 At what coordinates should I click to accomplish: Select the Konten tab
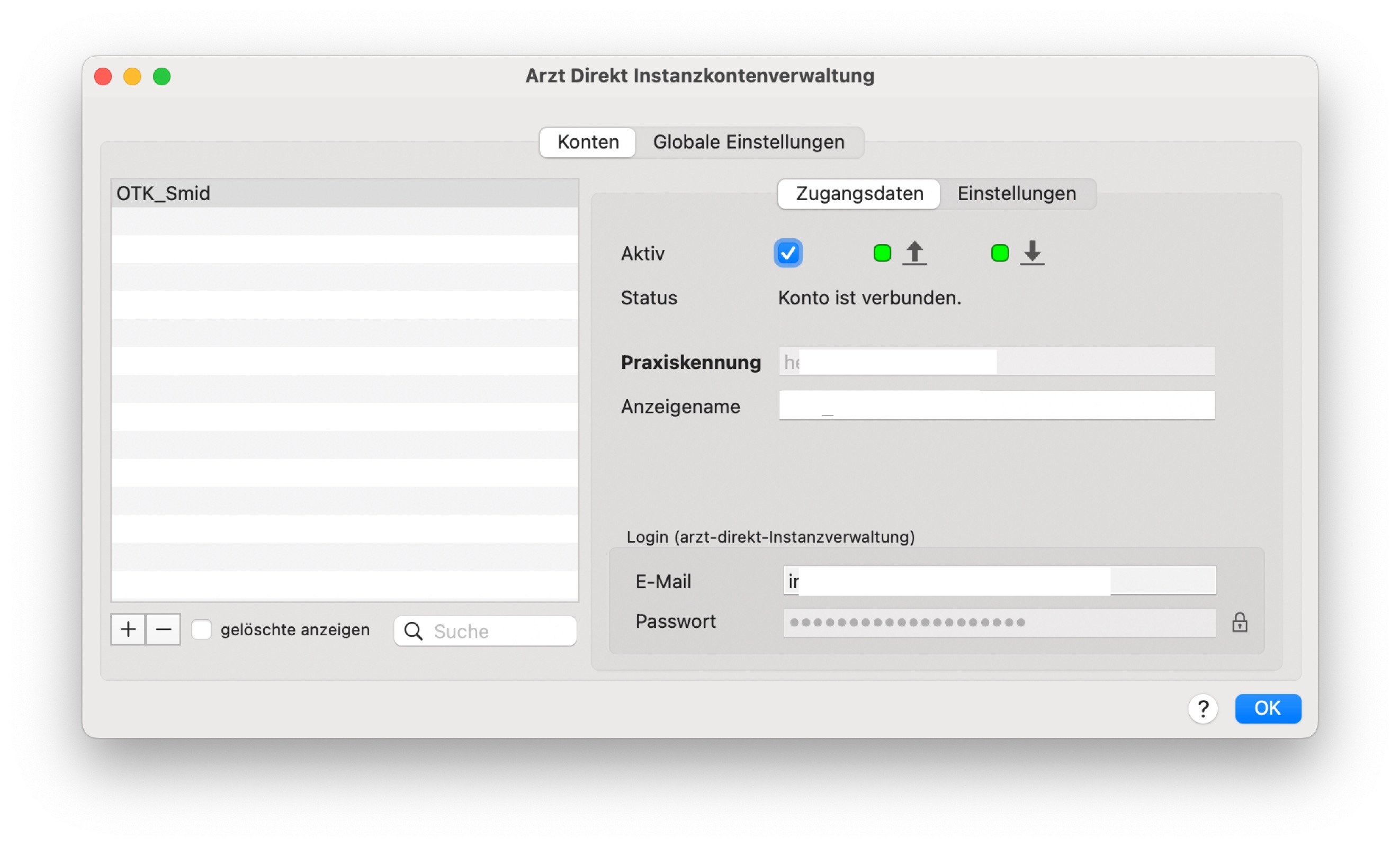(x=588, y=142)
